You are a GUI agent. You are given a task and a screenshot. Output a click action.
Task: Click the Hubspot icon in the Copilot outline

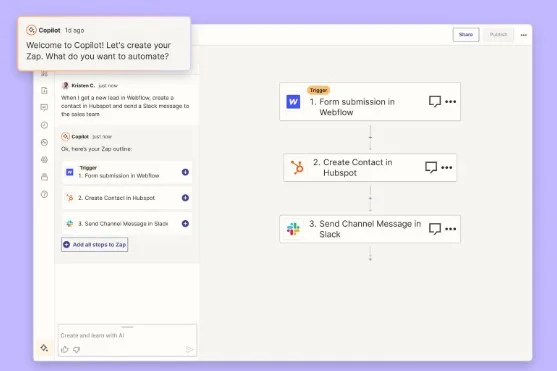[70, 198]
